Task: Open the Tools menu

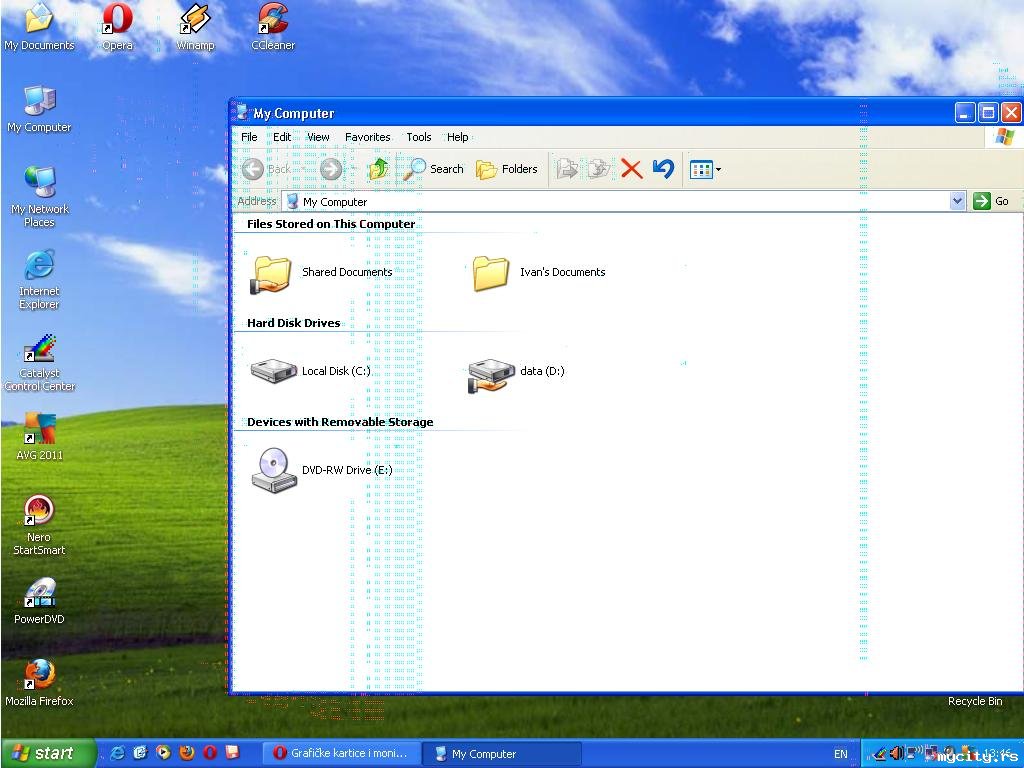Action: (418, 137)
